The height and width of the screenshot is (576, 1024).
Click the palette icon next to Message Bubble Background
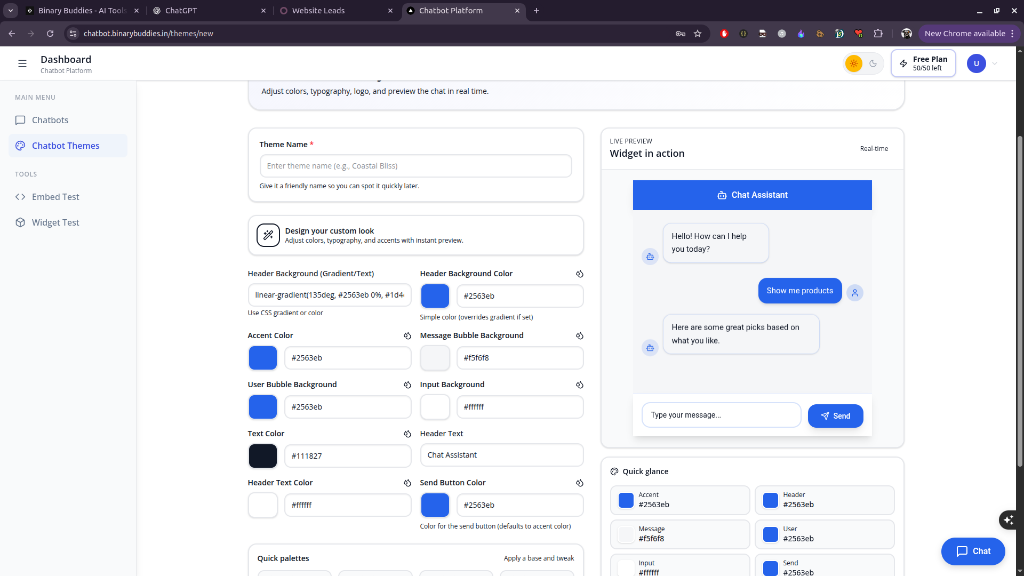pyautogui.click(x=579, y=336)
